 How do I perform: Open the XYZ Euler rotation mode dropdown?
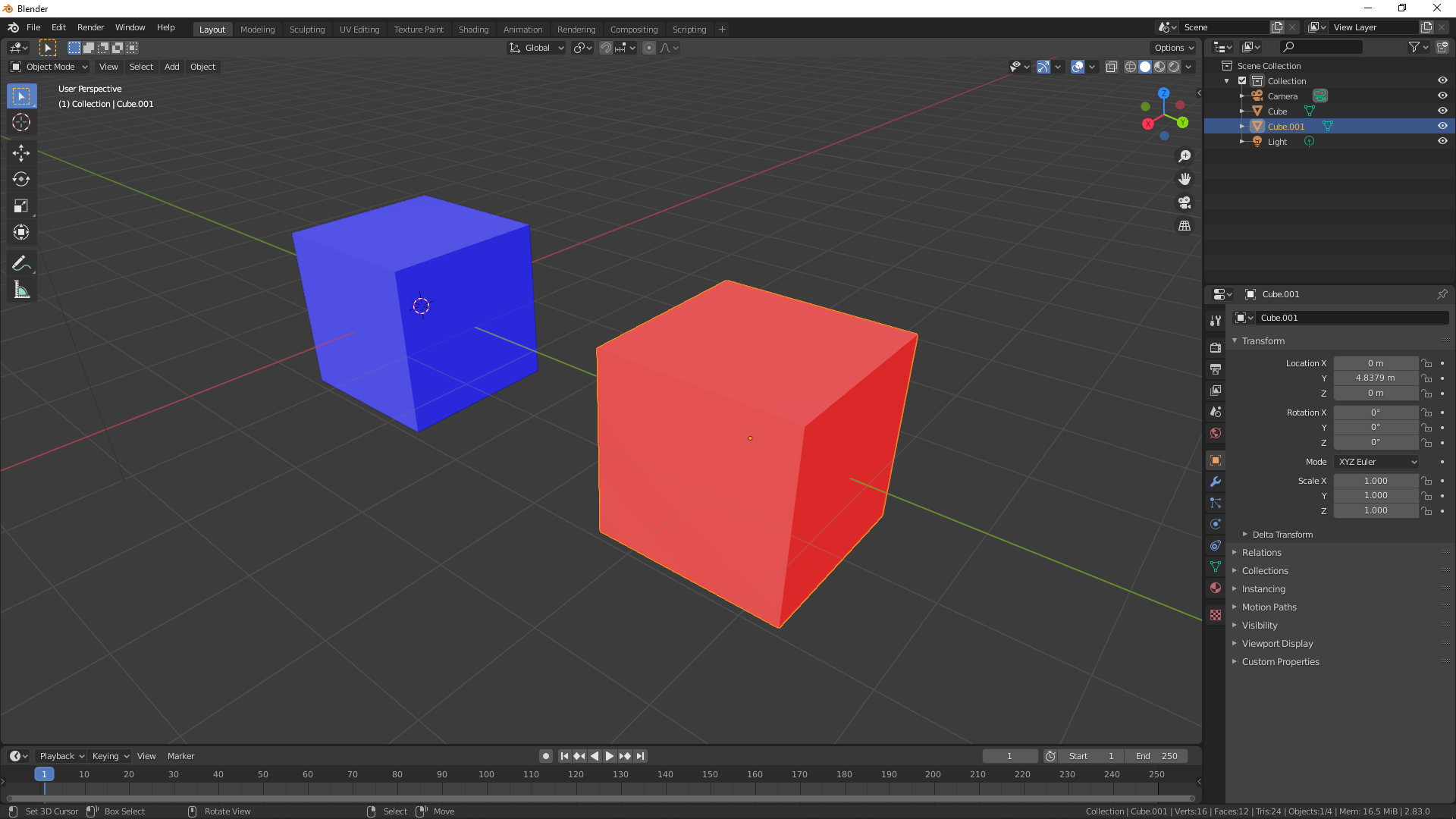coord(1376,462)
